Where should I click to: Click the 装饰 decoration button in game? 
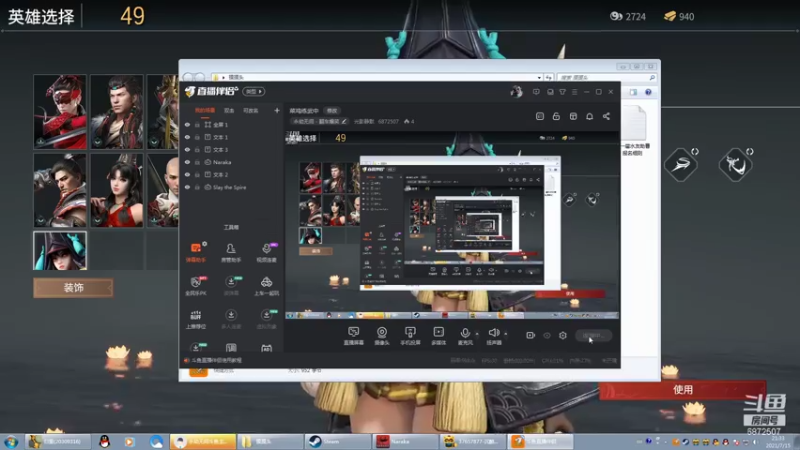click(x=73, y=288)
